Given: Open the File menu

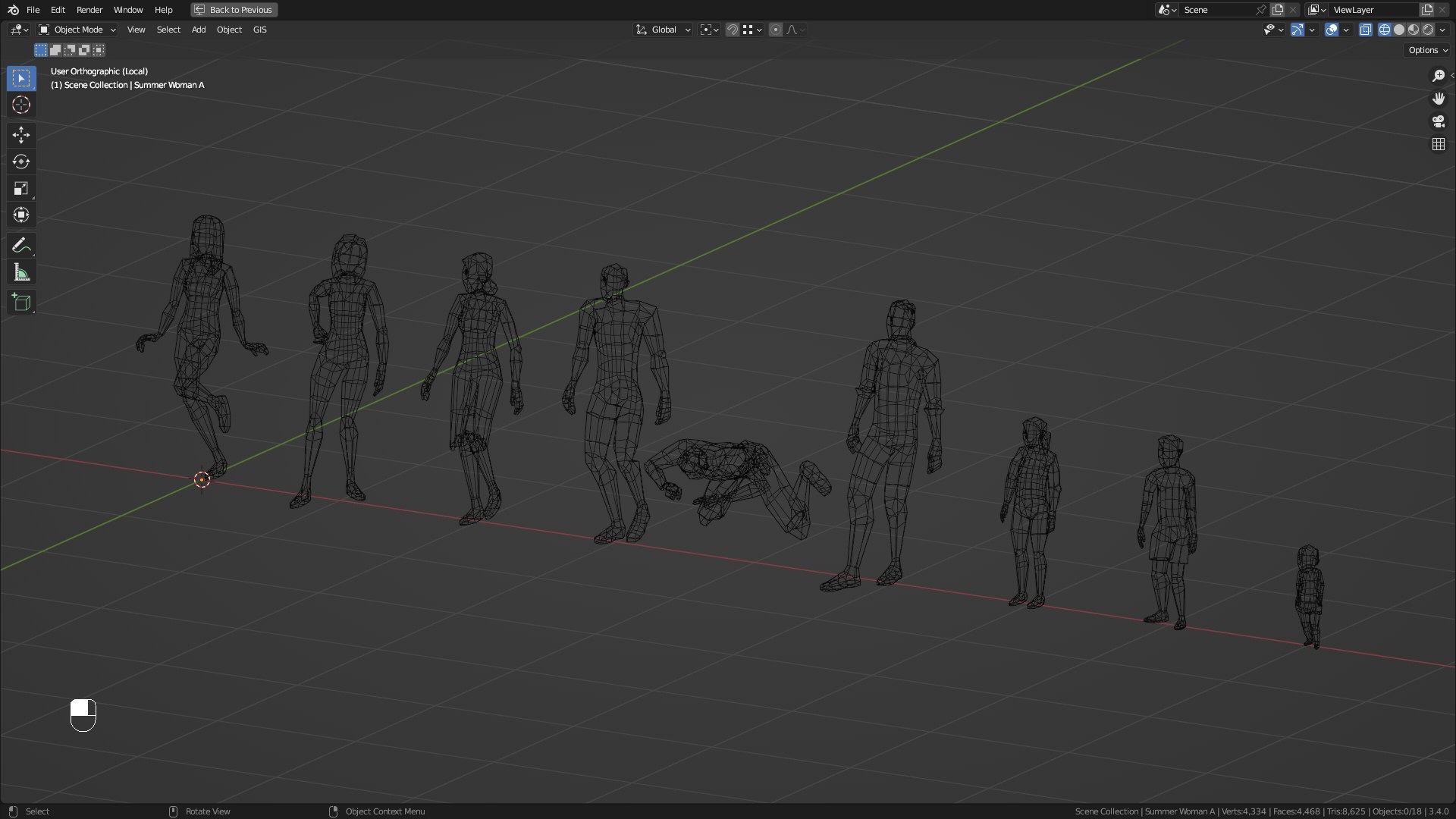Looking at the screenshot, I should point(33,10).
